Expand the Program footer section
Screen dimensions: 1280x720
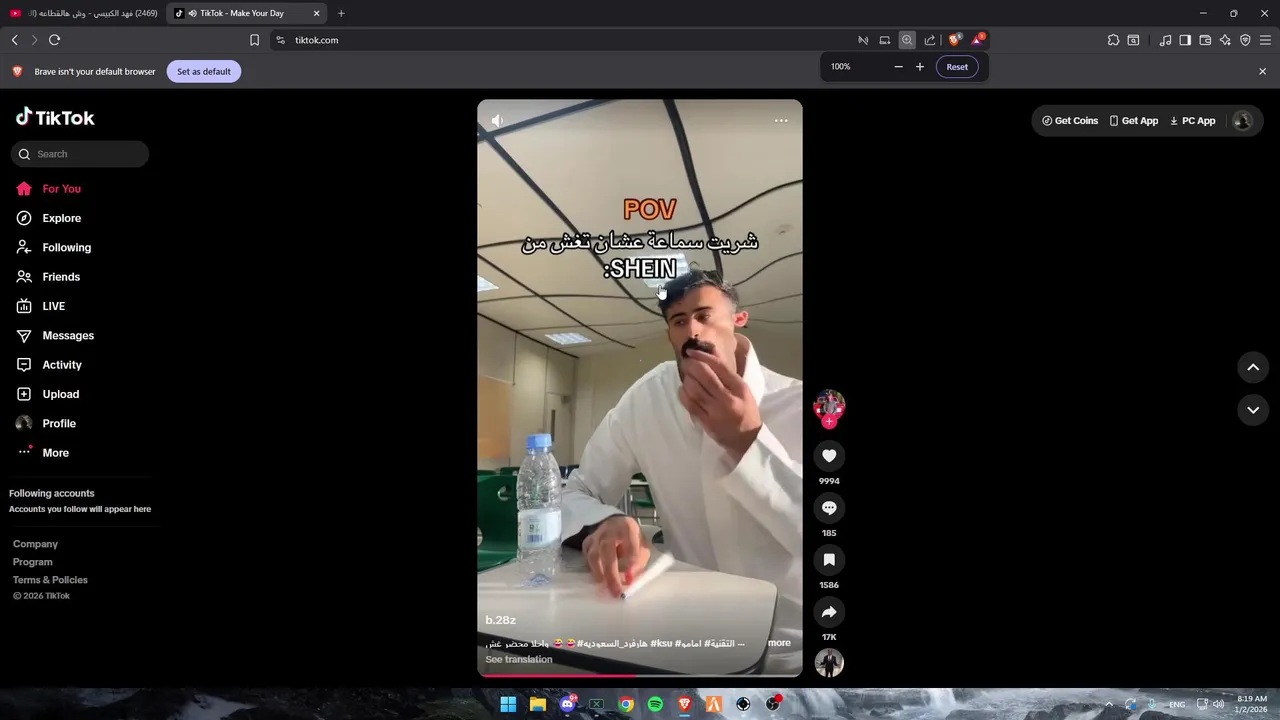pos(32,562)
